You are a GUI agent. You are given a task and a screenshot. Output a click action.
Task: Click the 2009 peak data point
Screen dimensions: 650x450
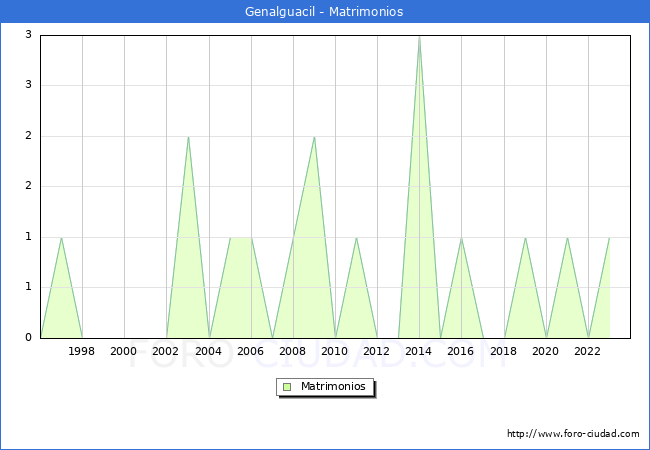(314, 137)
